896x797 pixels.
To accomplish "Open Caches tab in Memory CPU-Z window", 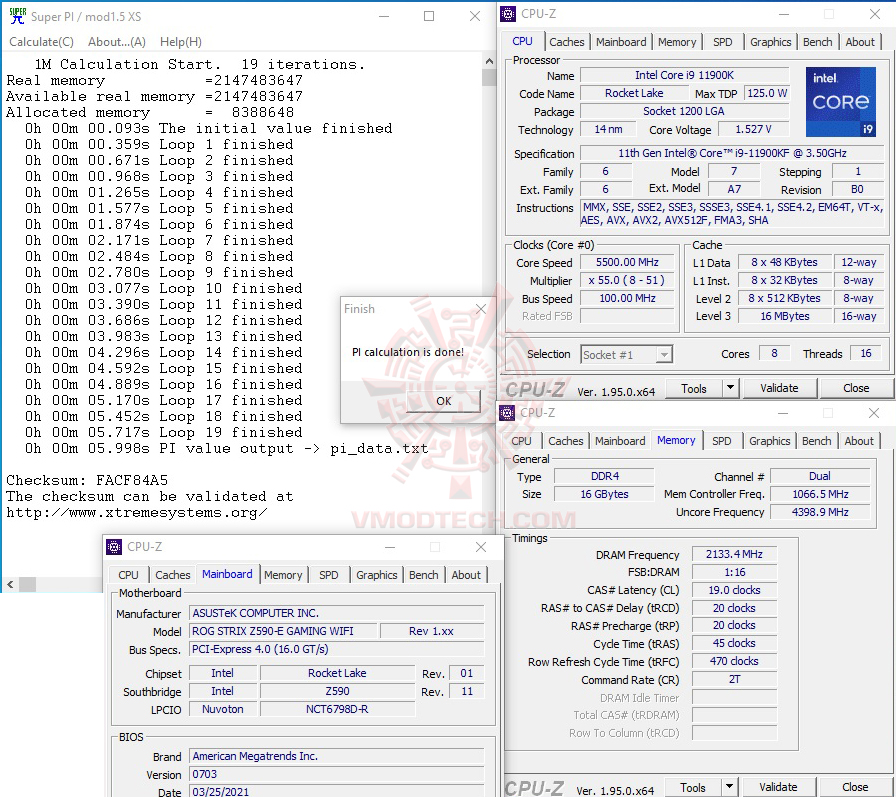I will [x=565, y=440].
